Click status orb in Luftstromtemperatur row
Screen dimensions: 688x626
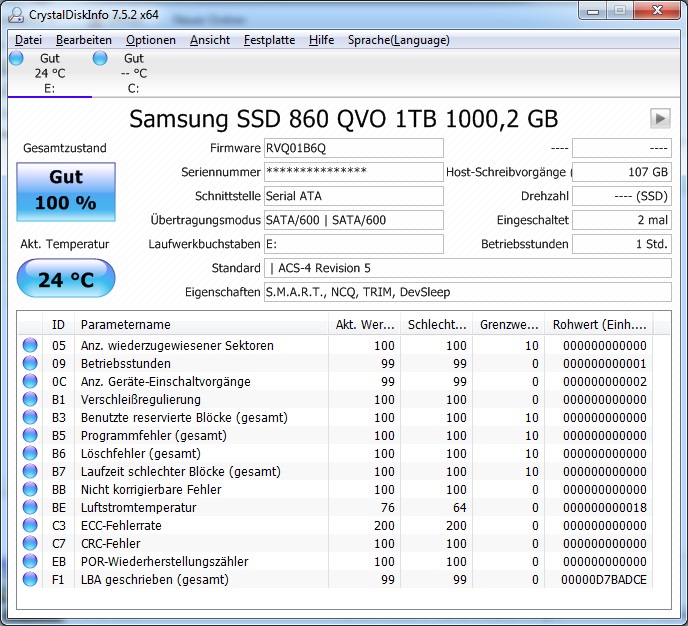[30, 507]
